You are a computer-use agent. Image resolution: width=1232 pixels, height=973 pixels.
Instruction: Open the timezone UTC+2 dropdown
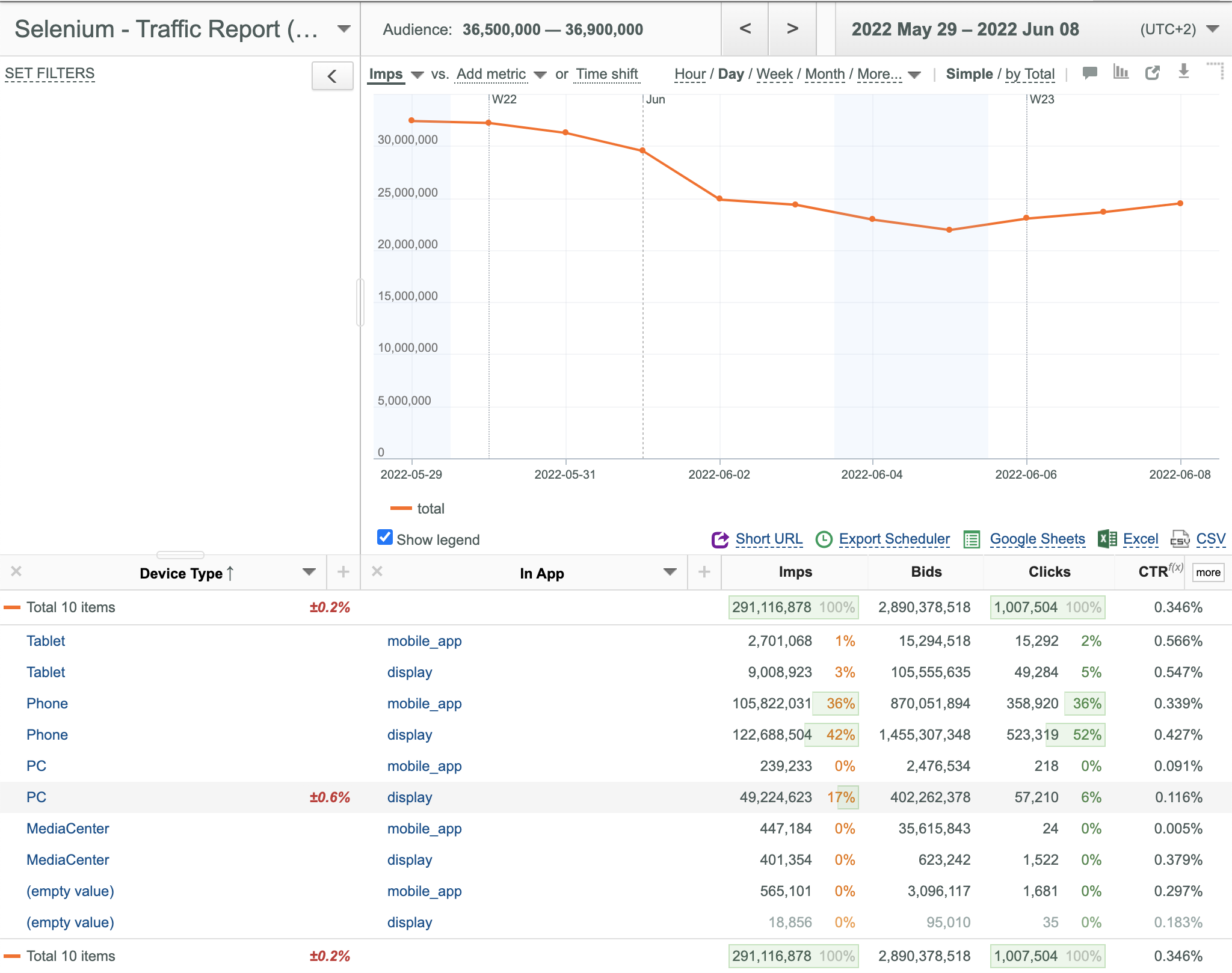pyautogui.click(x=1213, y=29)
